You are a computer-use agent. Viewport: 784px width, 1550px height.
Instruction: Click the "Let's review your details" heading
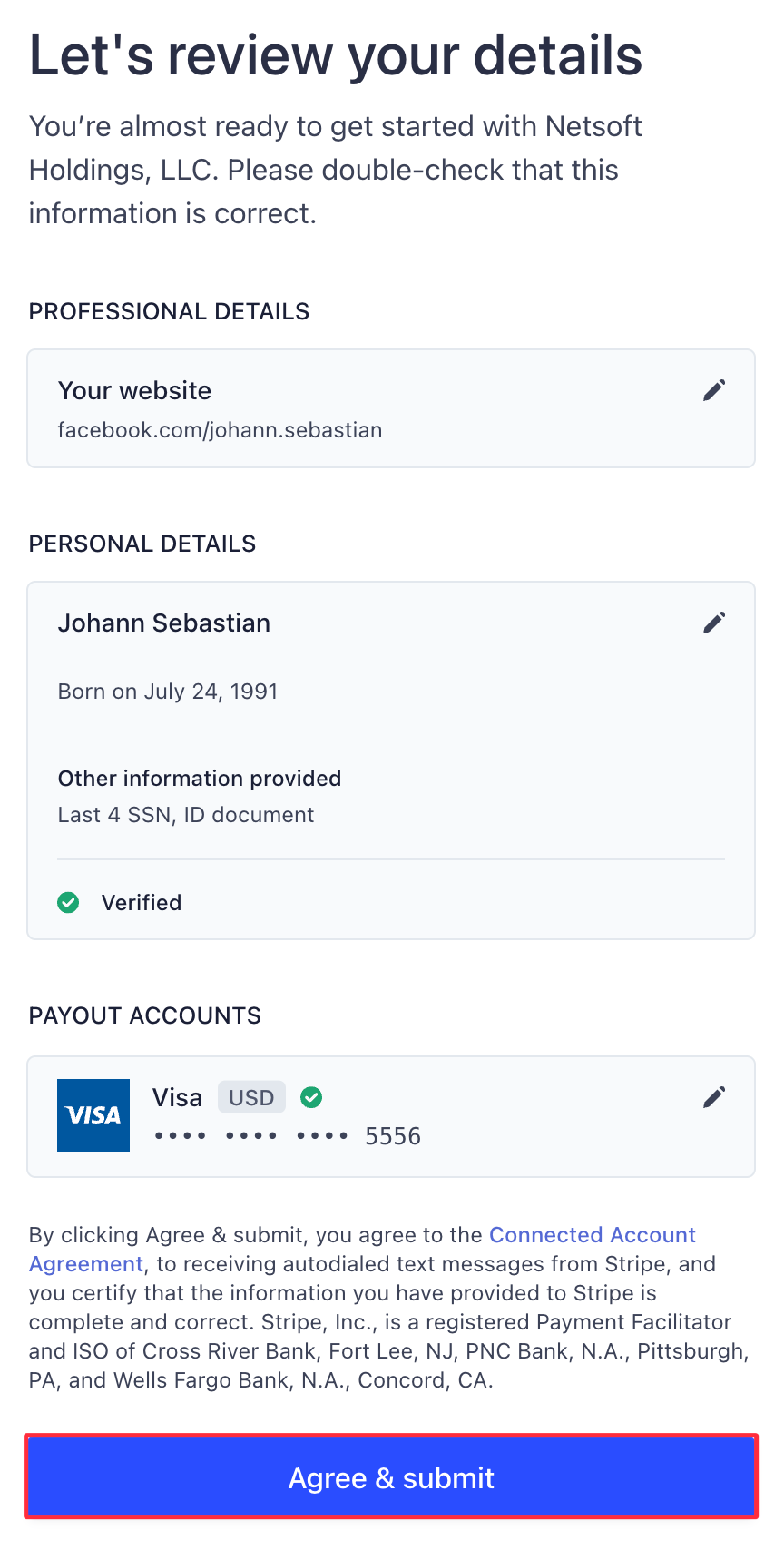336,54
